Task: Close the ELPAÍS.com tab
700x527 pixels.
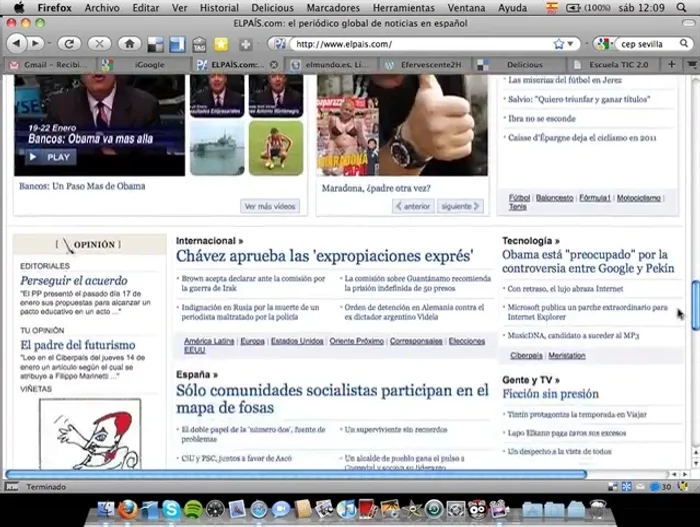Action: [274, 65]
